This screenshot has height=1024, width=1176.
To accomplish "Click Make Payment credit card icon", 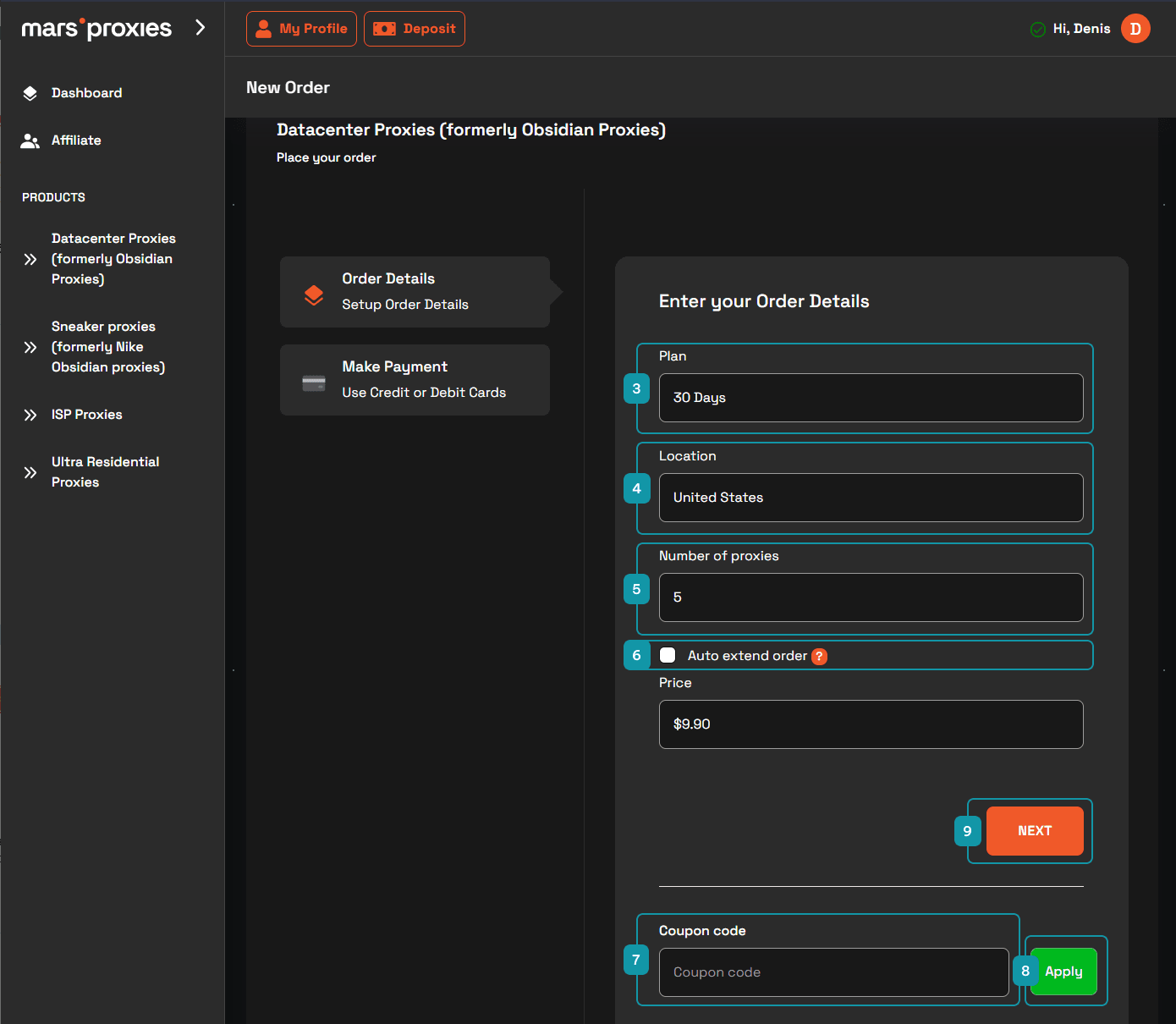I will tap(314, 383).
